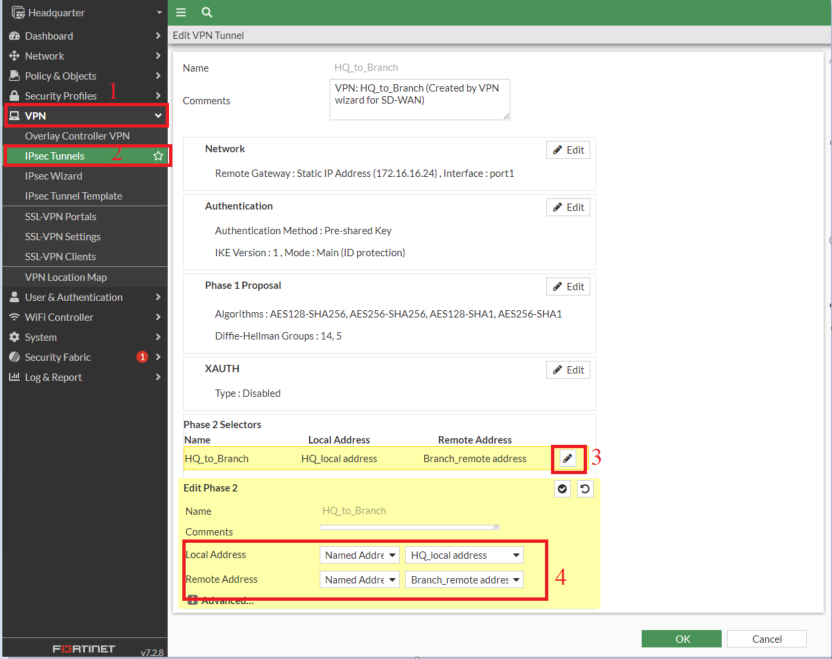Click the Cancel button

click(767, 639)
